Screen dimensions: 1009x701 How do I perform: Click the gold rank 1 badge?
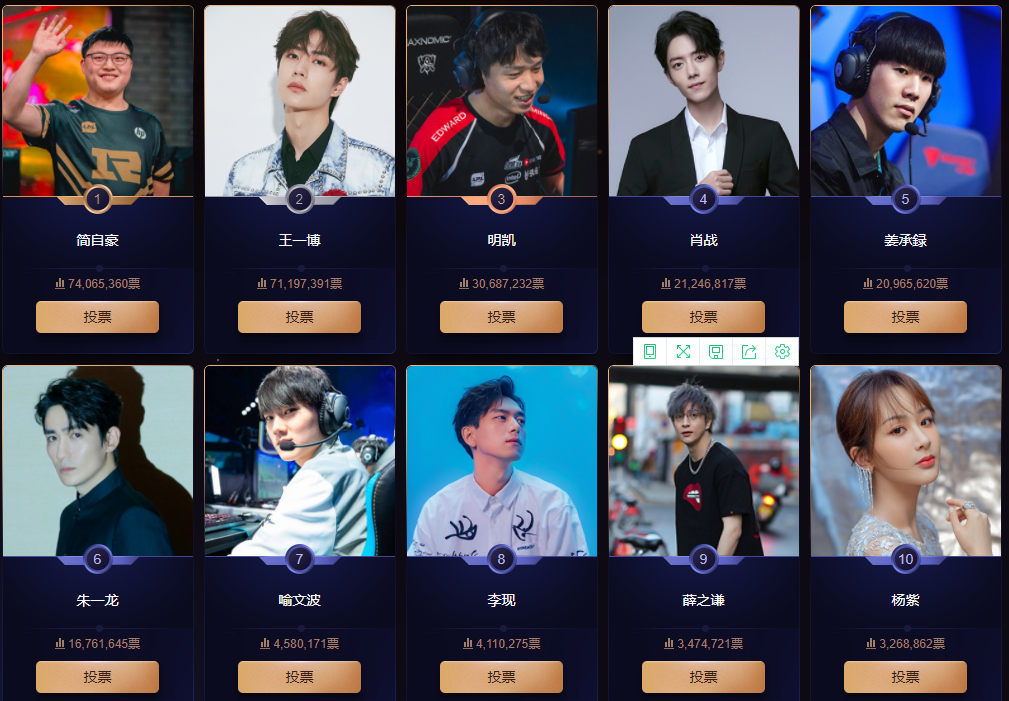point(98,199)
